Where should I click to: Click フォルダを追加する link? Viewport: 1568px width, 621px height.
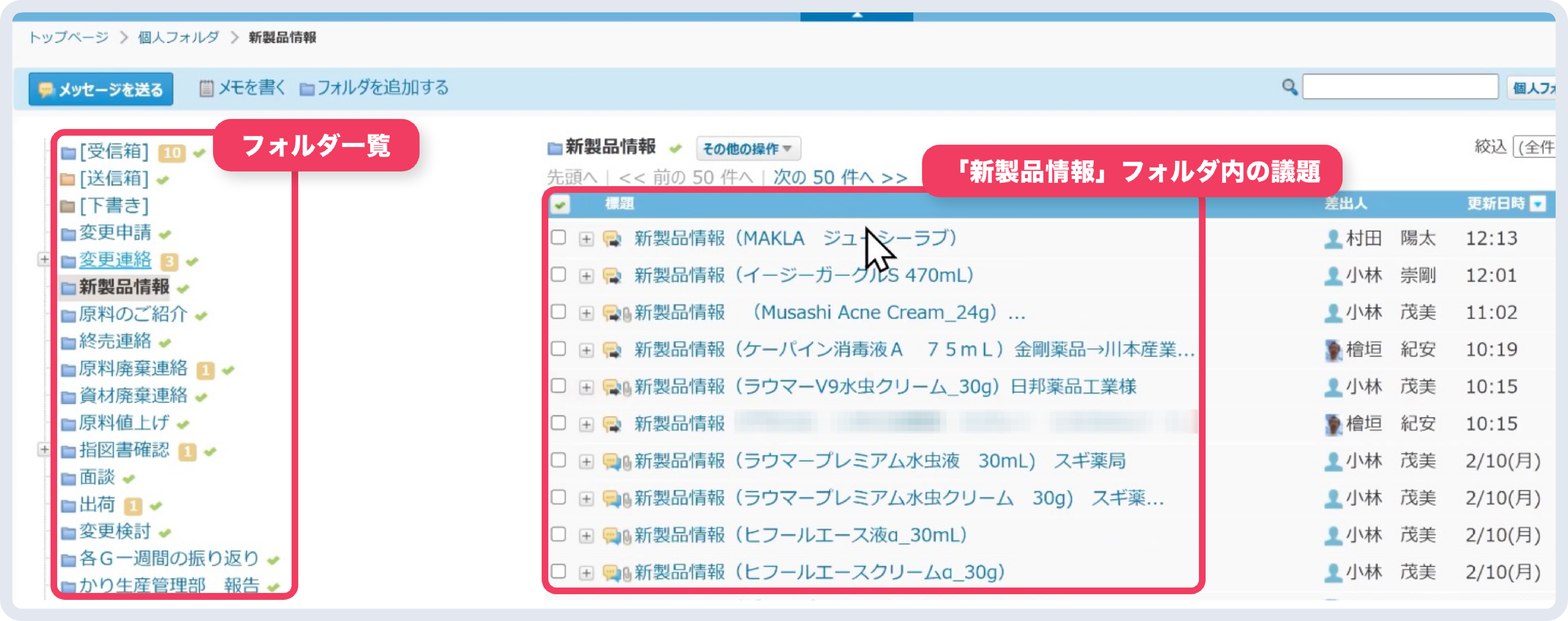point(383,88)
